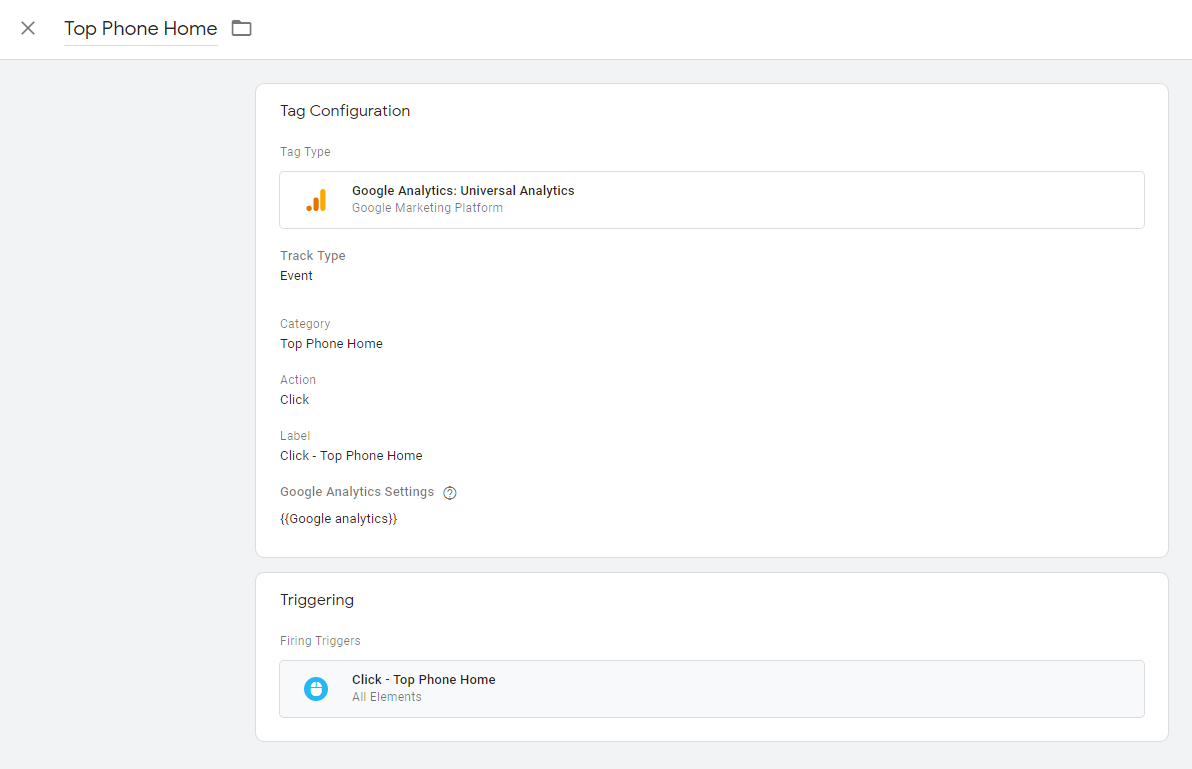Click the Label field label

click(x=295, y=436)
